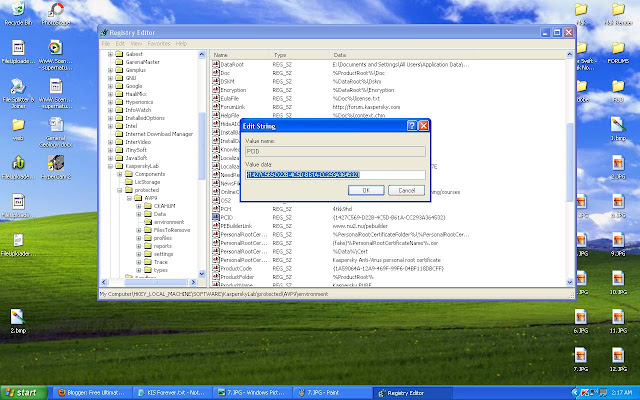The height and width of the screenshot is (400, 640).
Task: Open the Edit menu
Action: 120,43
